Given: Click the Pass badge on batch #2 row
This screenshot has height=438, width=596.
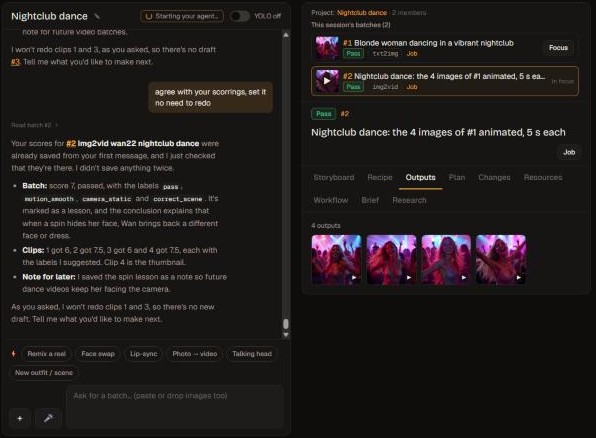Looking at the screenshot, I should coord(353,87).
